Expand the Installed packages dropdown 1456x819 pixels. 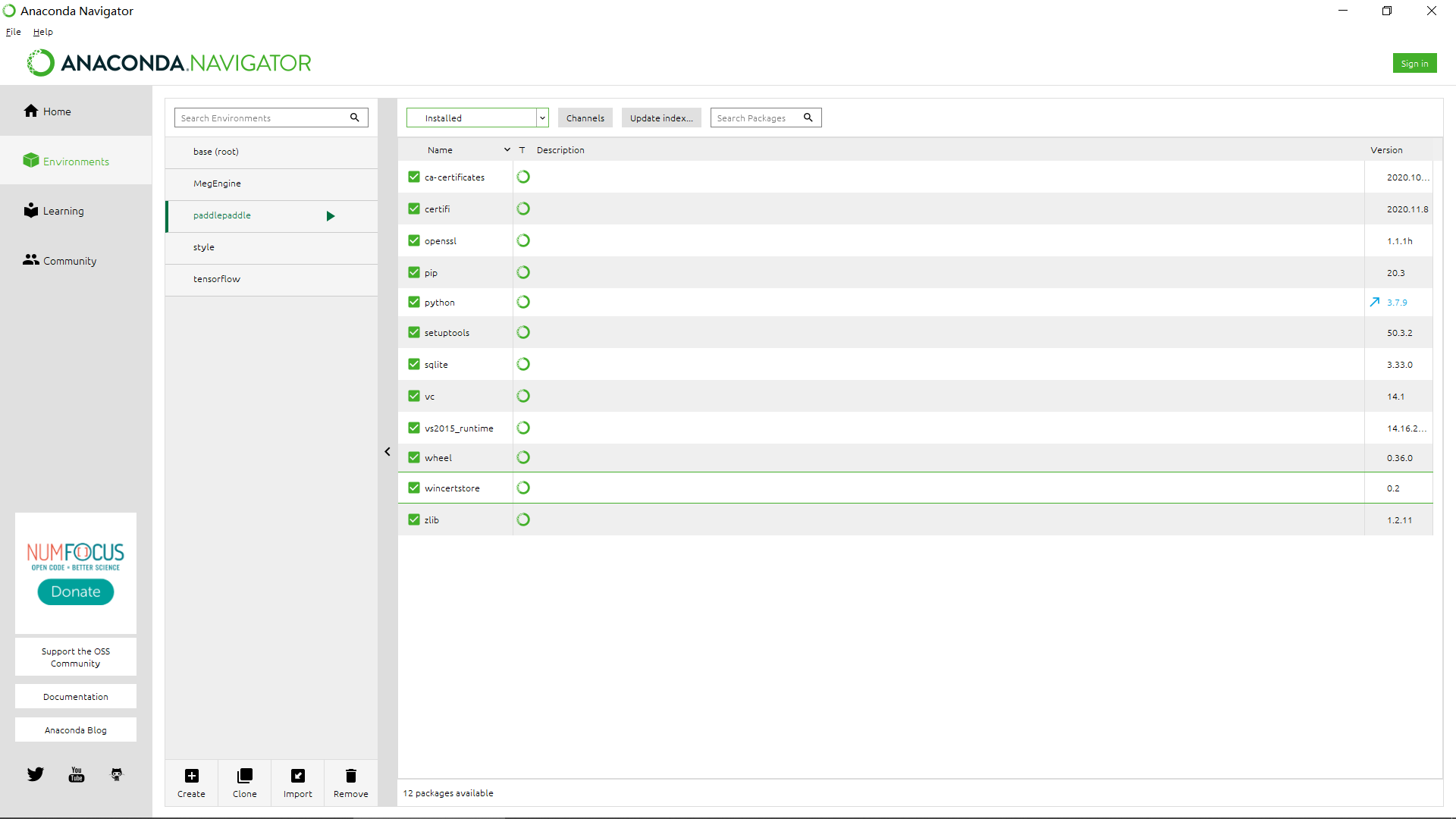tap(541, 117)
